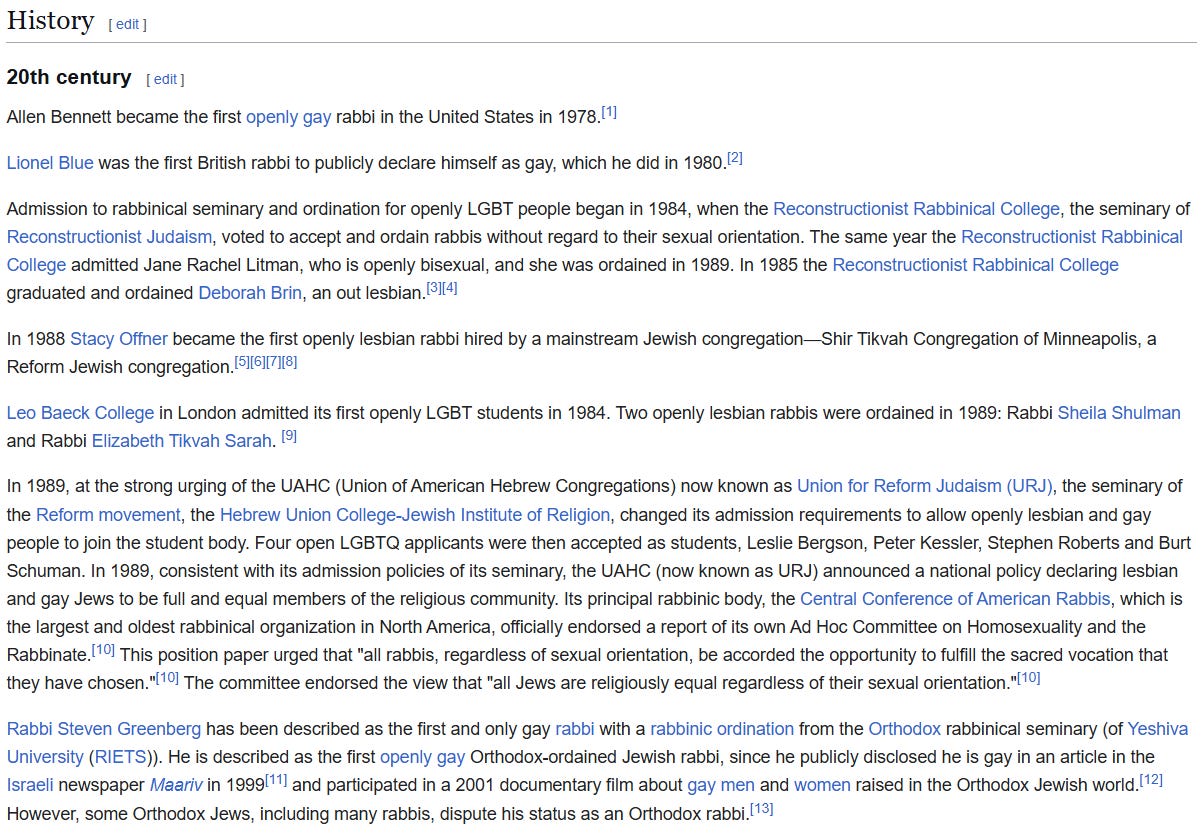
Task: Open the Lionel Blue article link
Action: click(50, 163)
